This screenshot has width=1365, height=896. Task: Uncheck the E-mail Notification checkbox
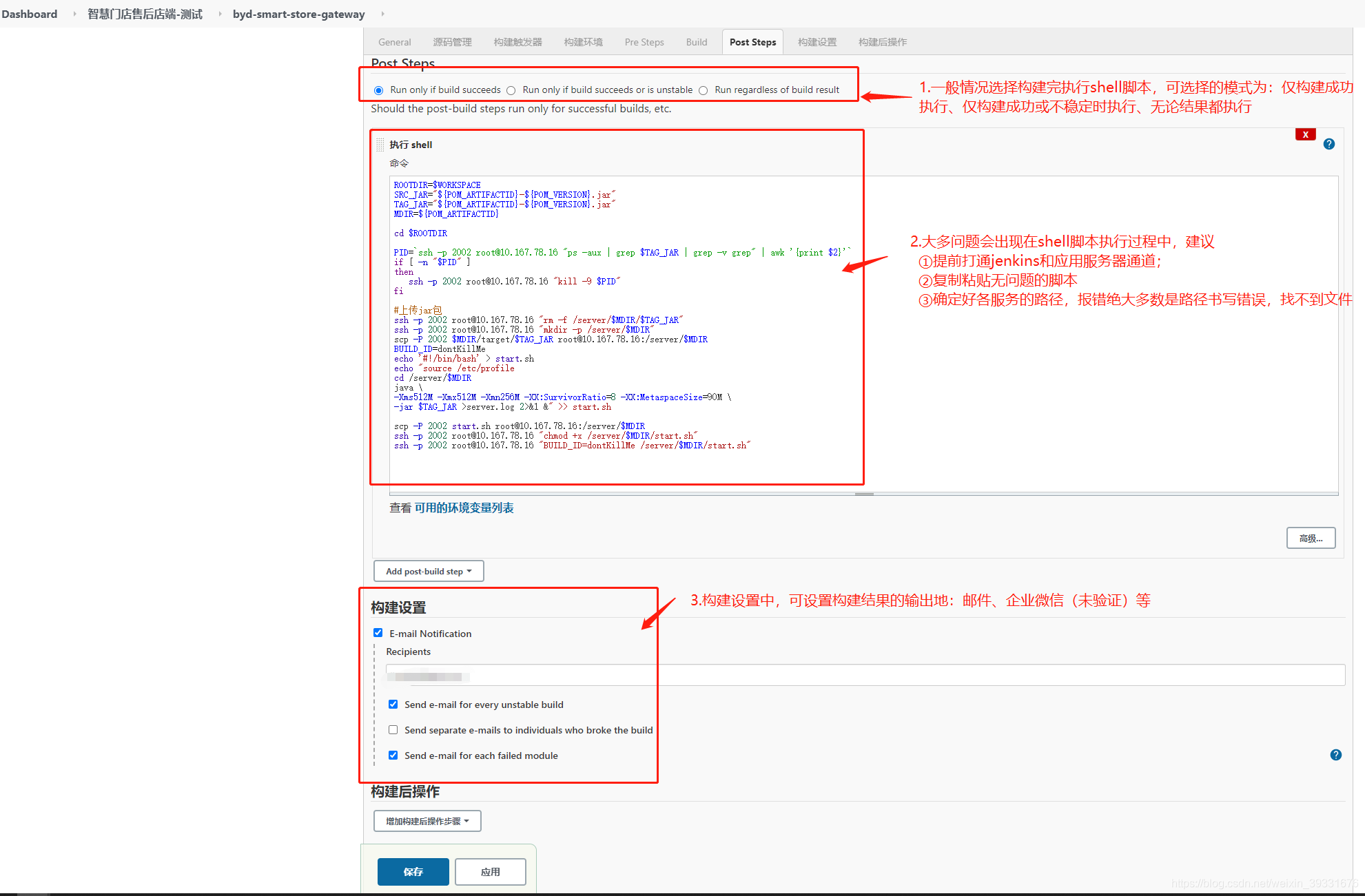tap(378, 633)
